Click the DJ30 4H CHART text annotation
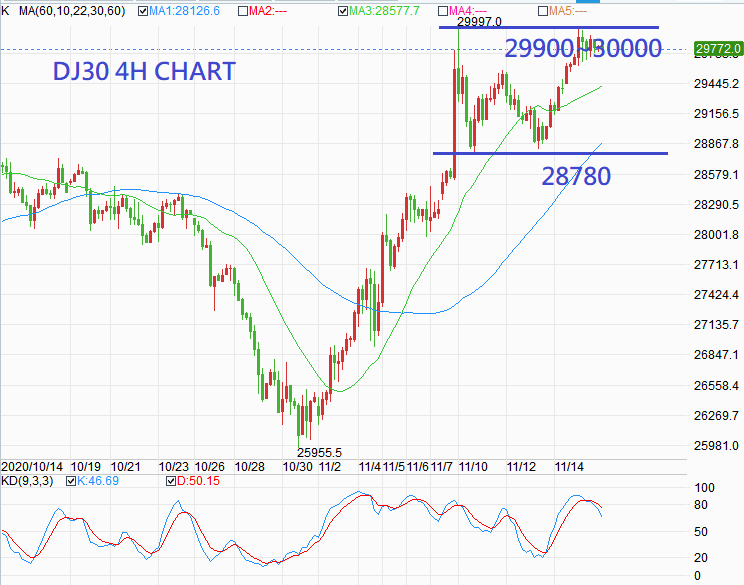744x585 pixels. [143, 72]
